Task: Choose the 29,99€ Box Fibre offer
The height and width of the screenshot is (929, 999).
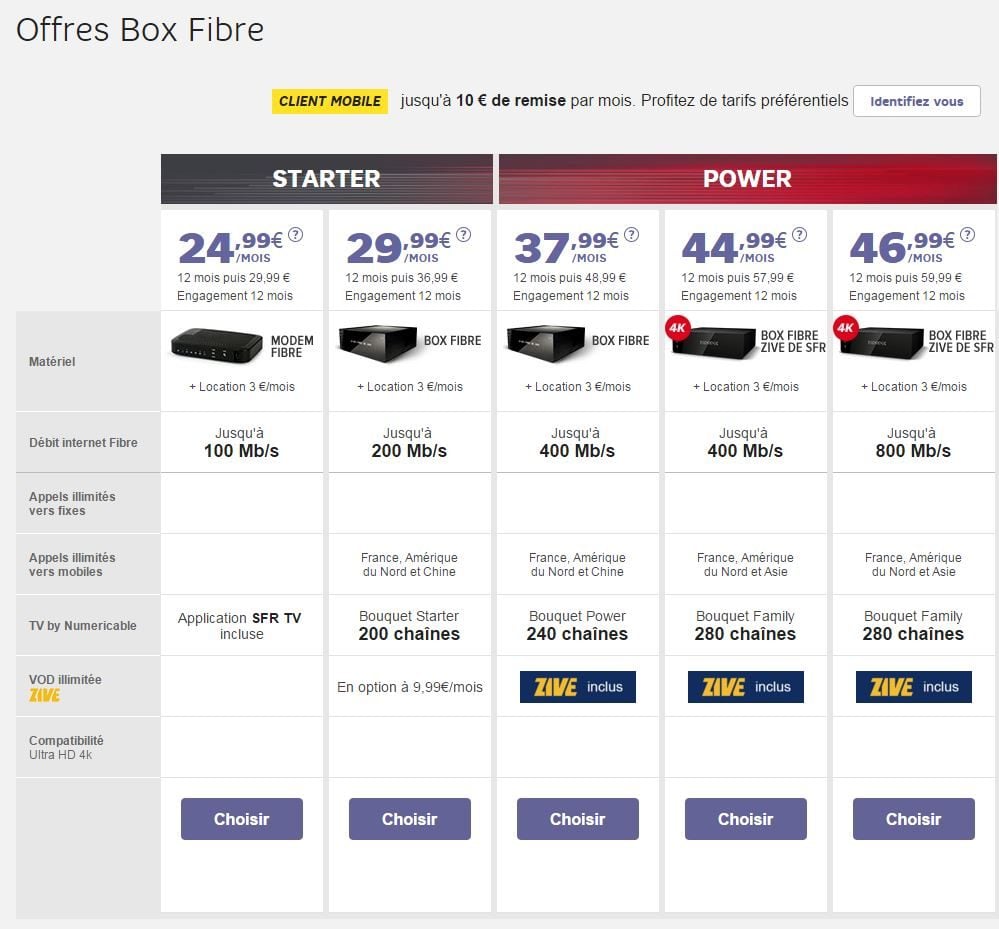Action: (x=409, y=819)
